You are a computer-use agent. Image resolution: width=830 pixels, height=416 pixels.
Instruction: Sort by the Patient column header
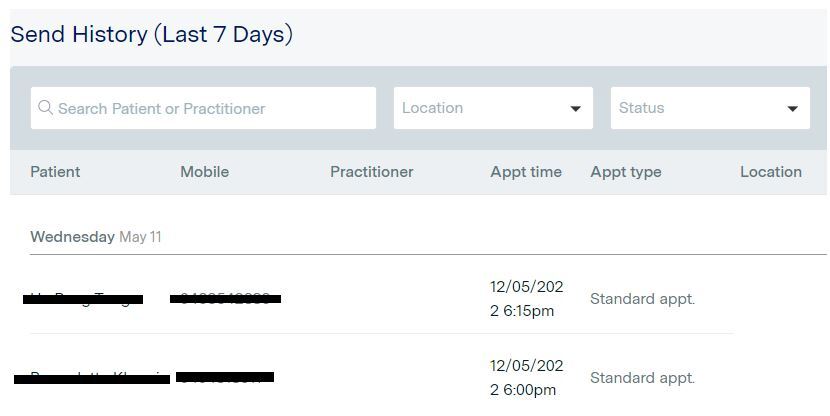pyautogui.click(x=55, y=172)
